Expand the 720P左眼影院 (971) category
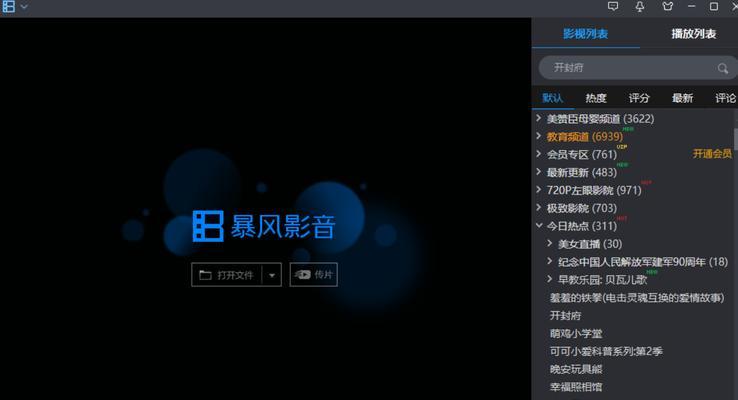The height and width of the screenshot is (400, 738). coord(539,190)
